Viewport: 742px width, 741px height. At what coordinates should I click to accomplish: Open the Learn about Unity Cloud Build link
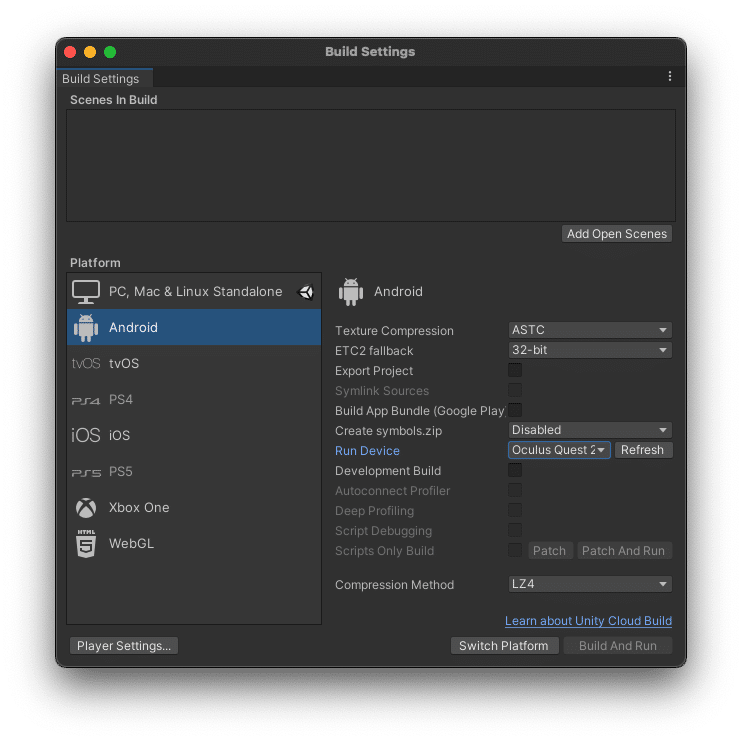point(588,621)
